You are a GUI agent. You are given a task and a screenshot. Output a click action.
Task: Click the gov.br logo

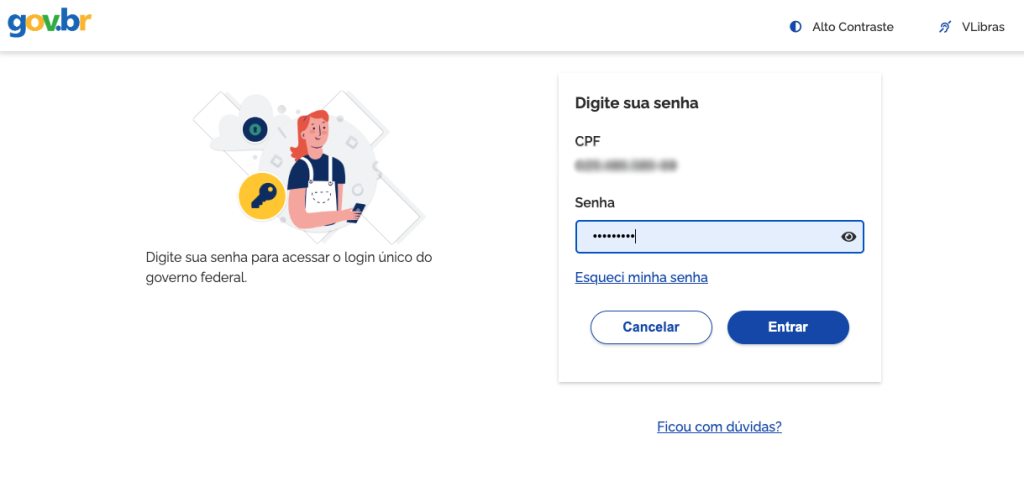coord(50,22)
